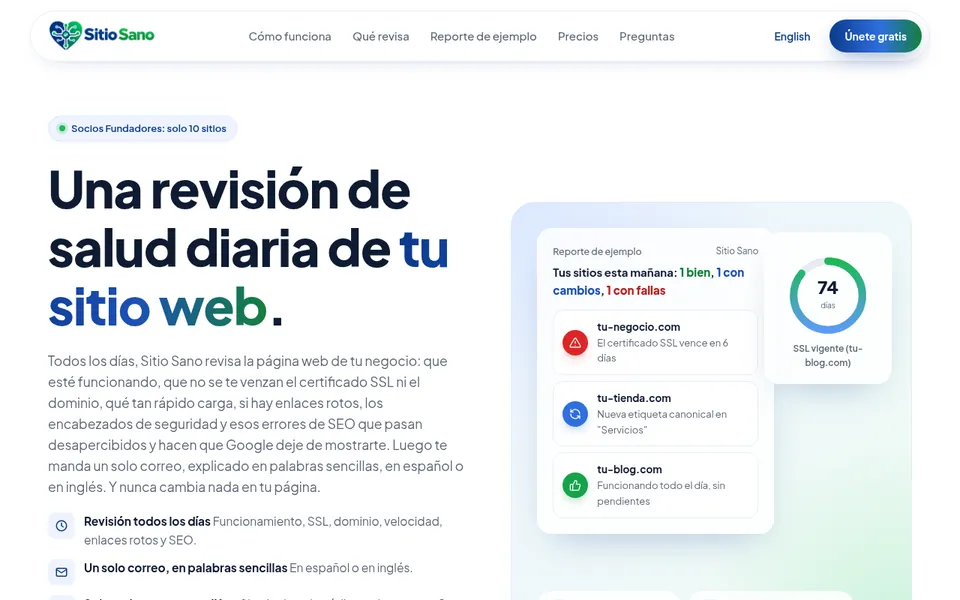Click "Un solo correo, en palabras sencillas" text

click(x=186, y=568)
